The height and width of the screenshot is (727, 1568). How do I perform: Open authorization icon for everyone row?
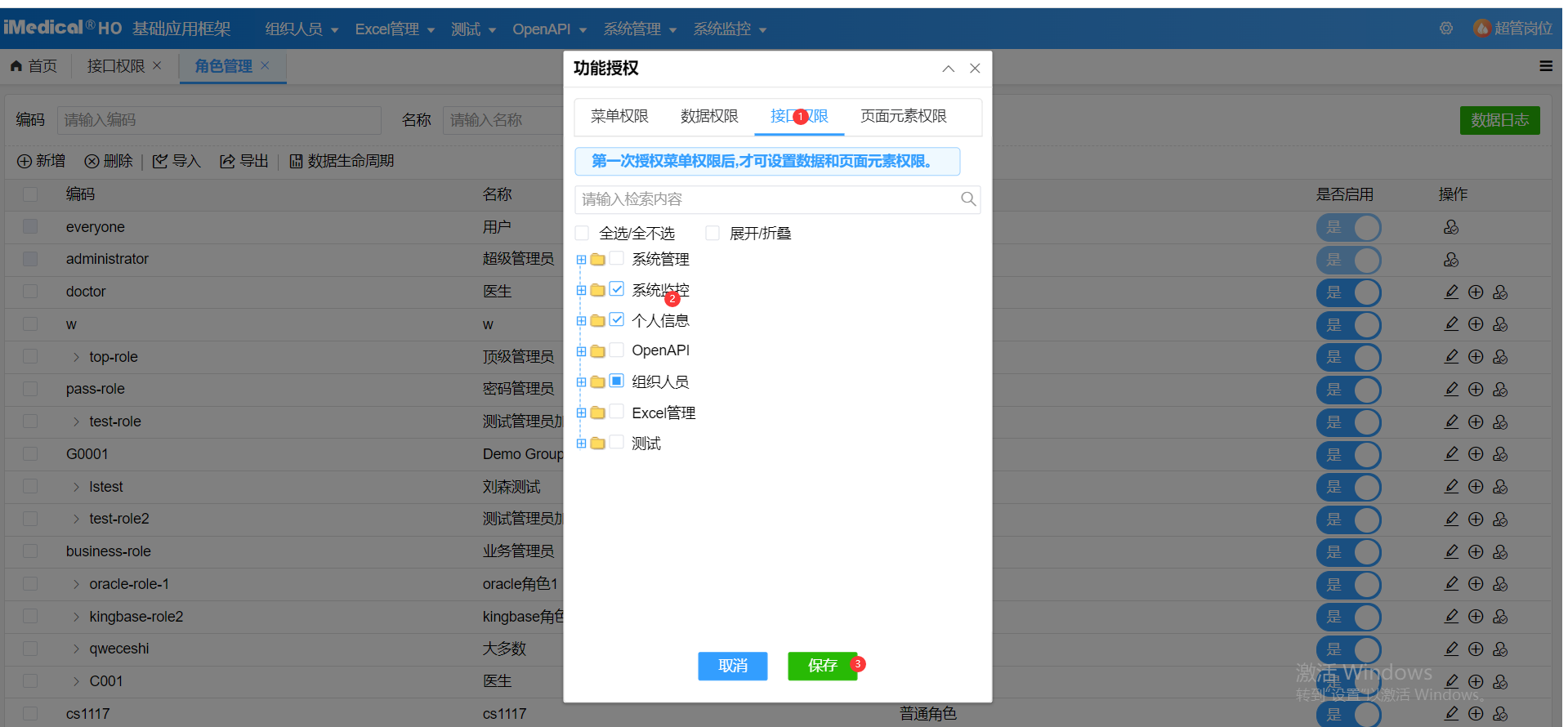pos(1451,227)
